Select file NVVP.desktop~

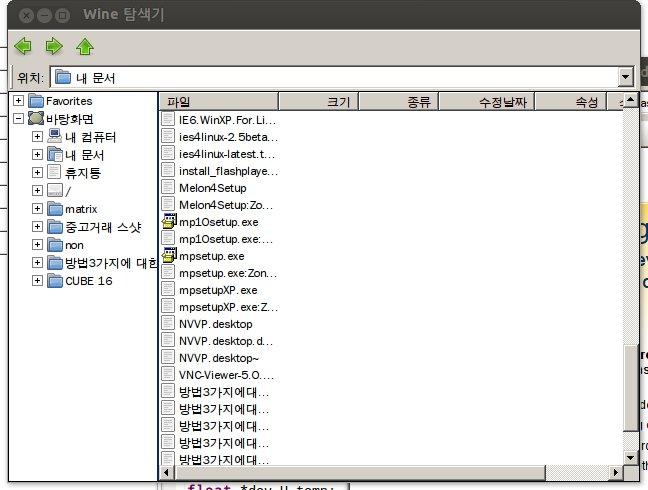(219, 358)
